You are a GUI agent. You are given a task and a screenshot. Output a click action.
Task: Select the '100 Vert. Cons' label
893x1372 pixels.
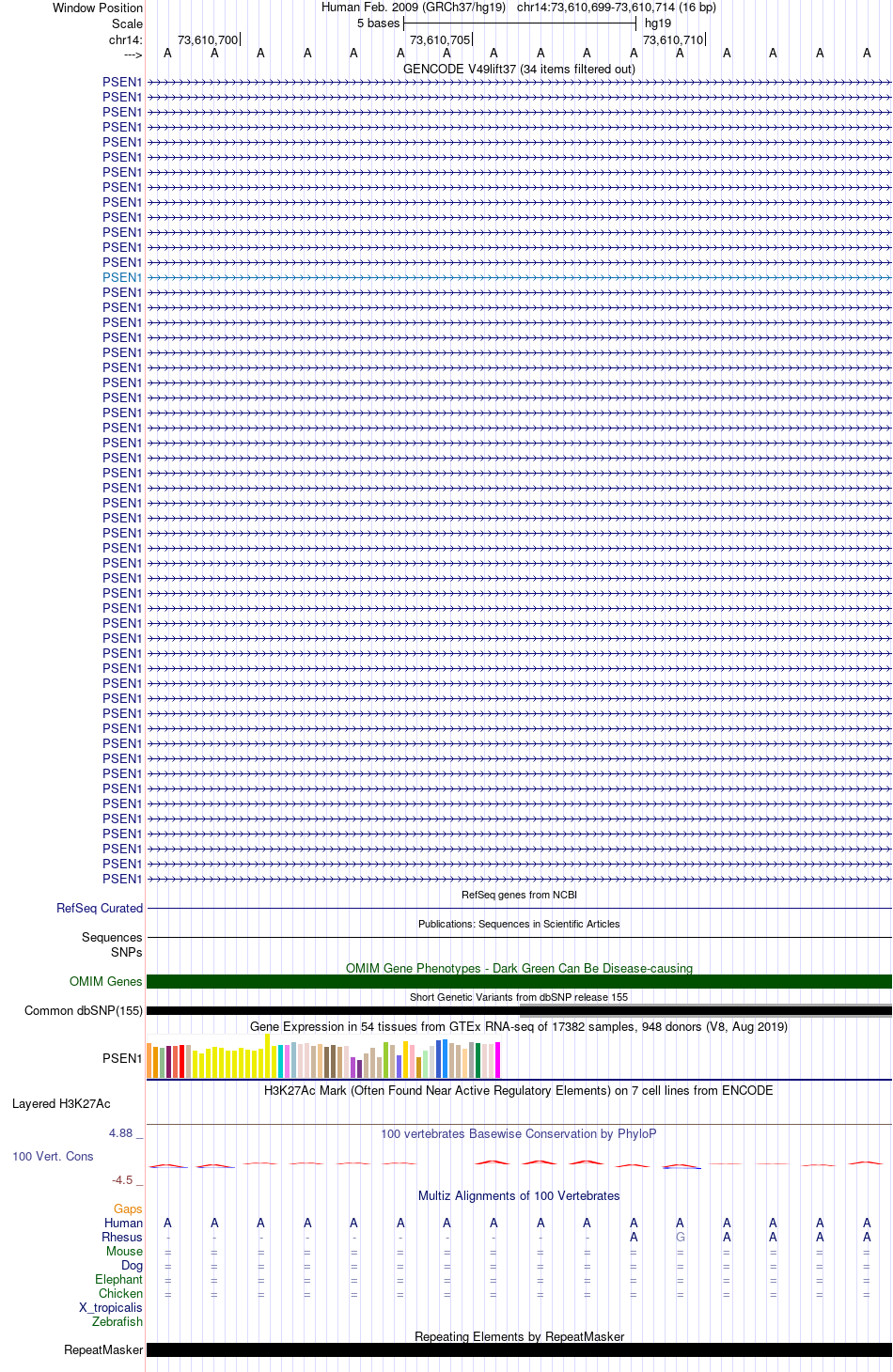(x=53, y=1156)
